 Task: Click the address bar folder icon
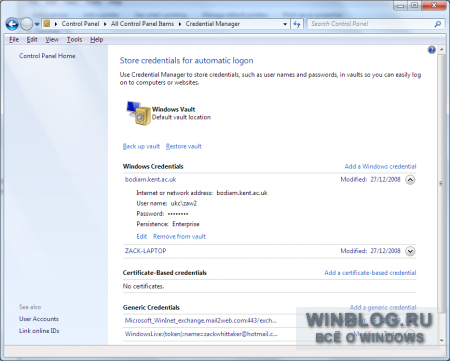tap(47, 24)
